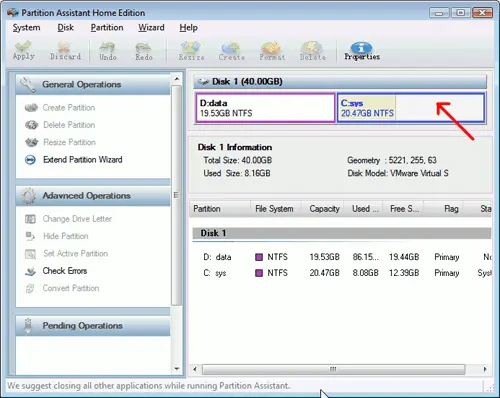Open the Disk menu
Screen dimensions: 500x398
(65, 28)
